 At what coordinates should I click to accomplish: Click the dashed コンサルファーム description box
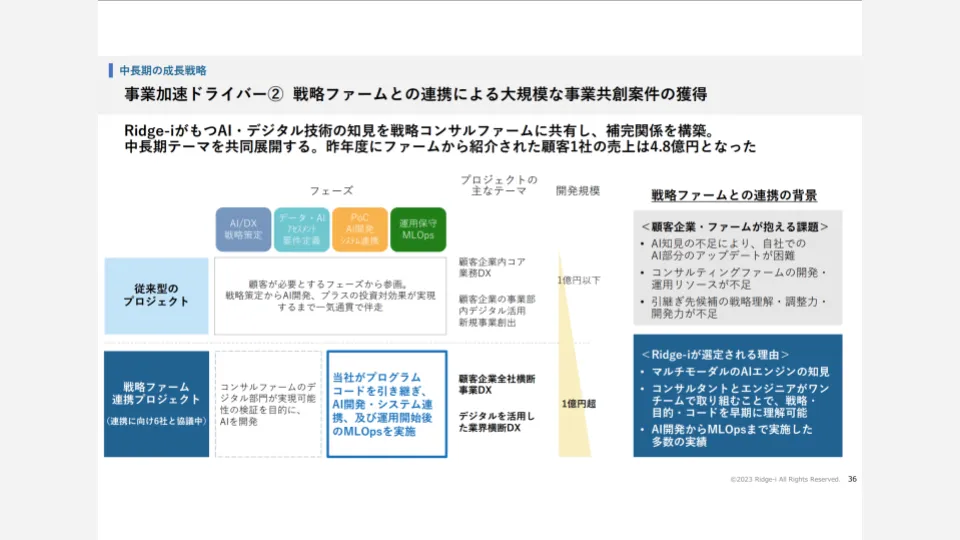pos(267,403)
